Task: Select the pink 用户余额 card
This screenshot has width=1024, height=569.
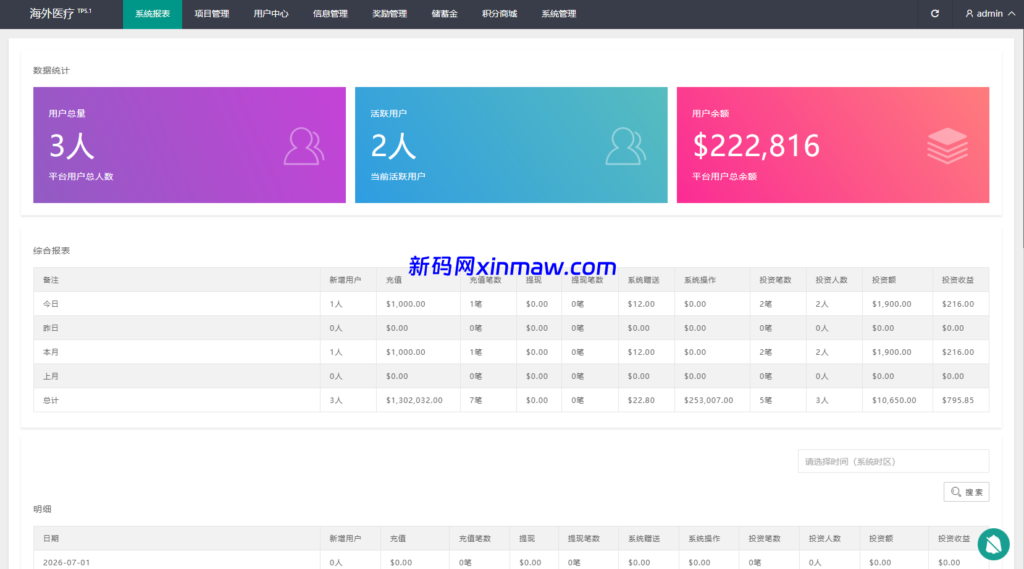Action: pyautogui.click(x=833, y=145)
